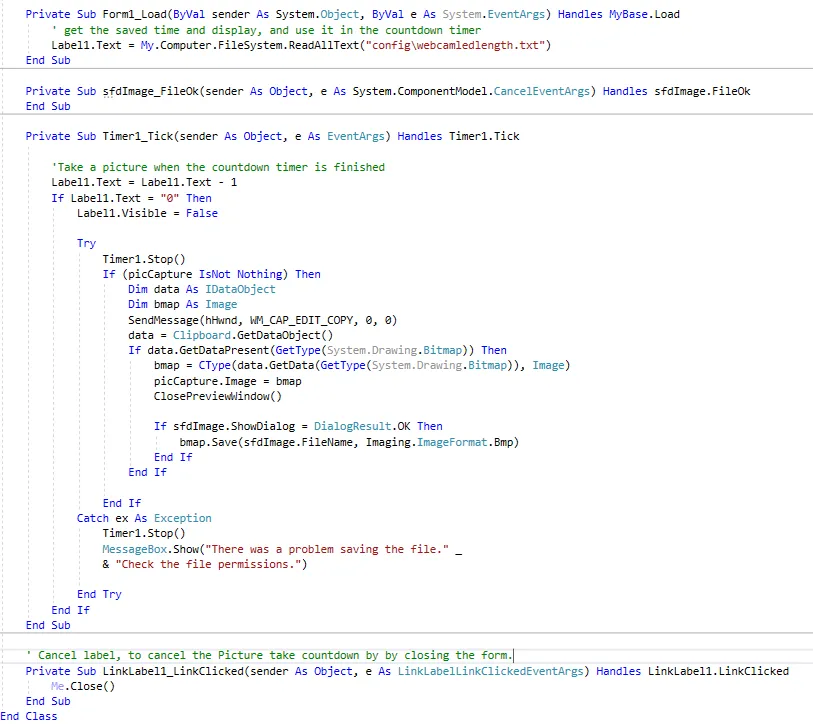
Task: Click the 'End Class' line
Action: pyautogui.click(x=29, y=716)
